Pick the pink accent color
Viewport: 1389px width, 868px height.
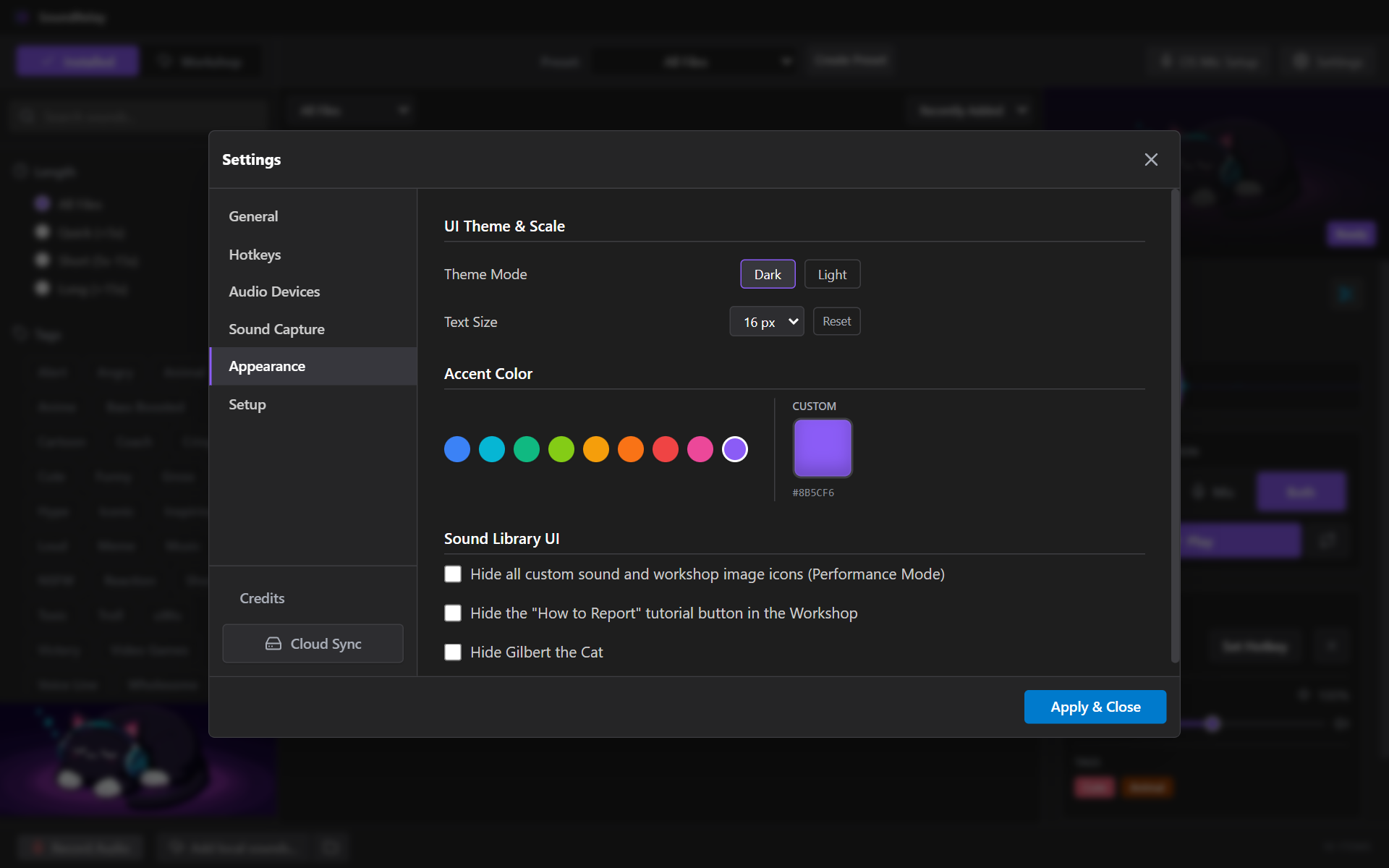click(x=700, y=449)
